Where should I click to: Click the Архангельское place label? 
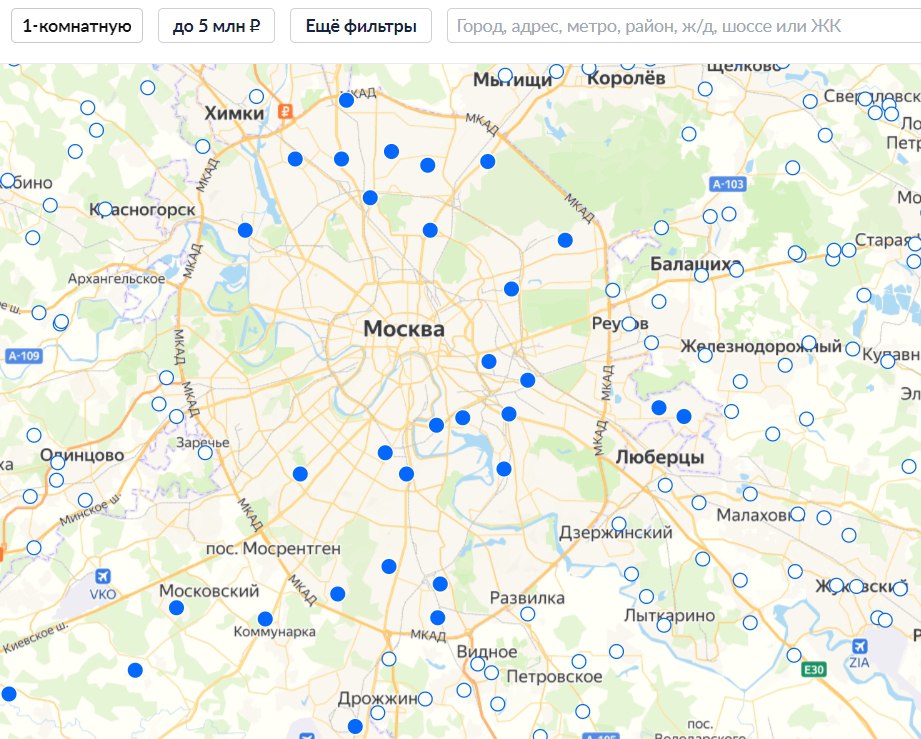pos(117,278)
